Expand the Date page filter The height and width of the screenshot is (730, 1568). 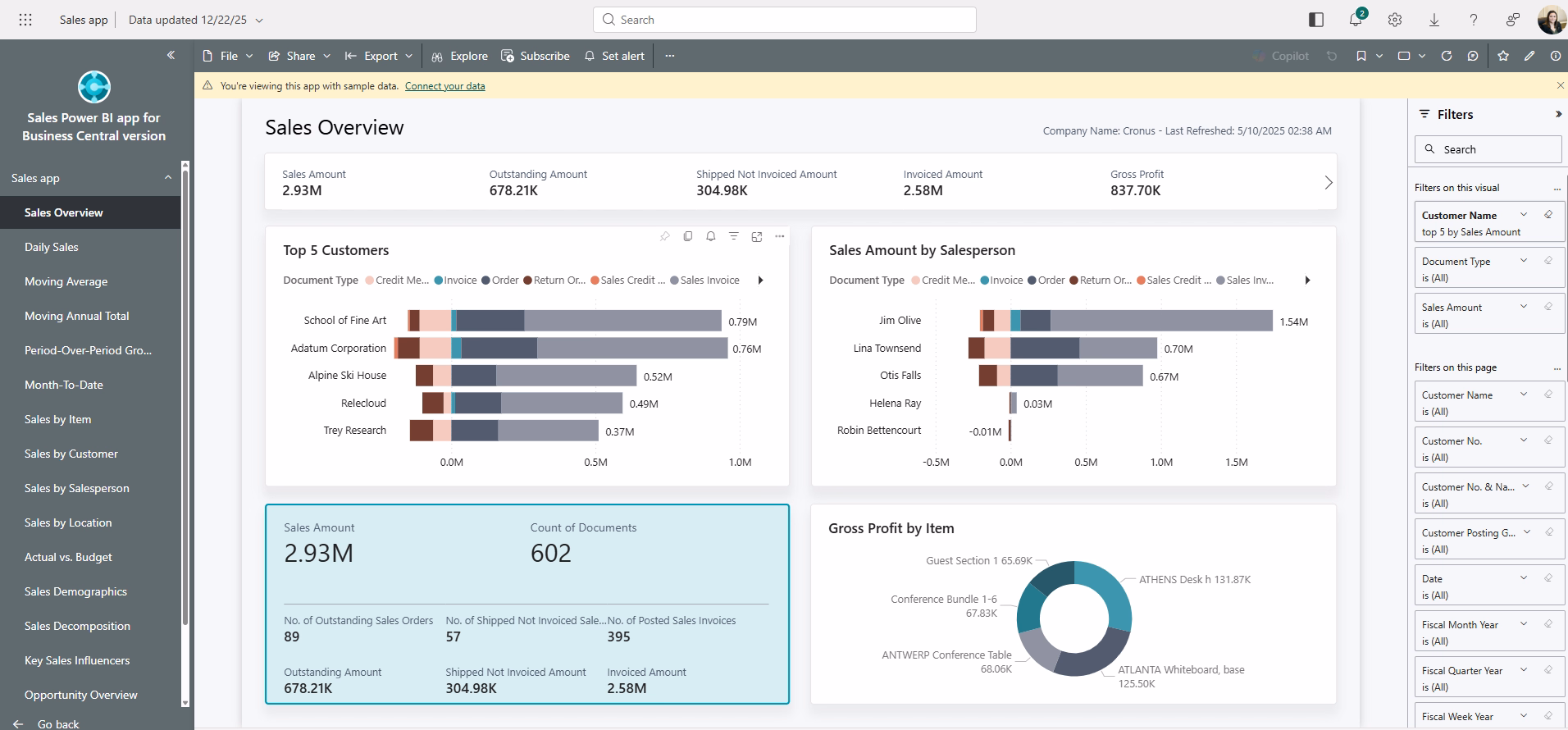1524,578
